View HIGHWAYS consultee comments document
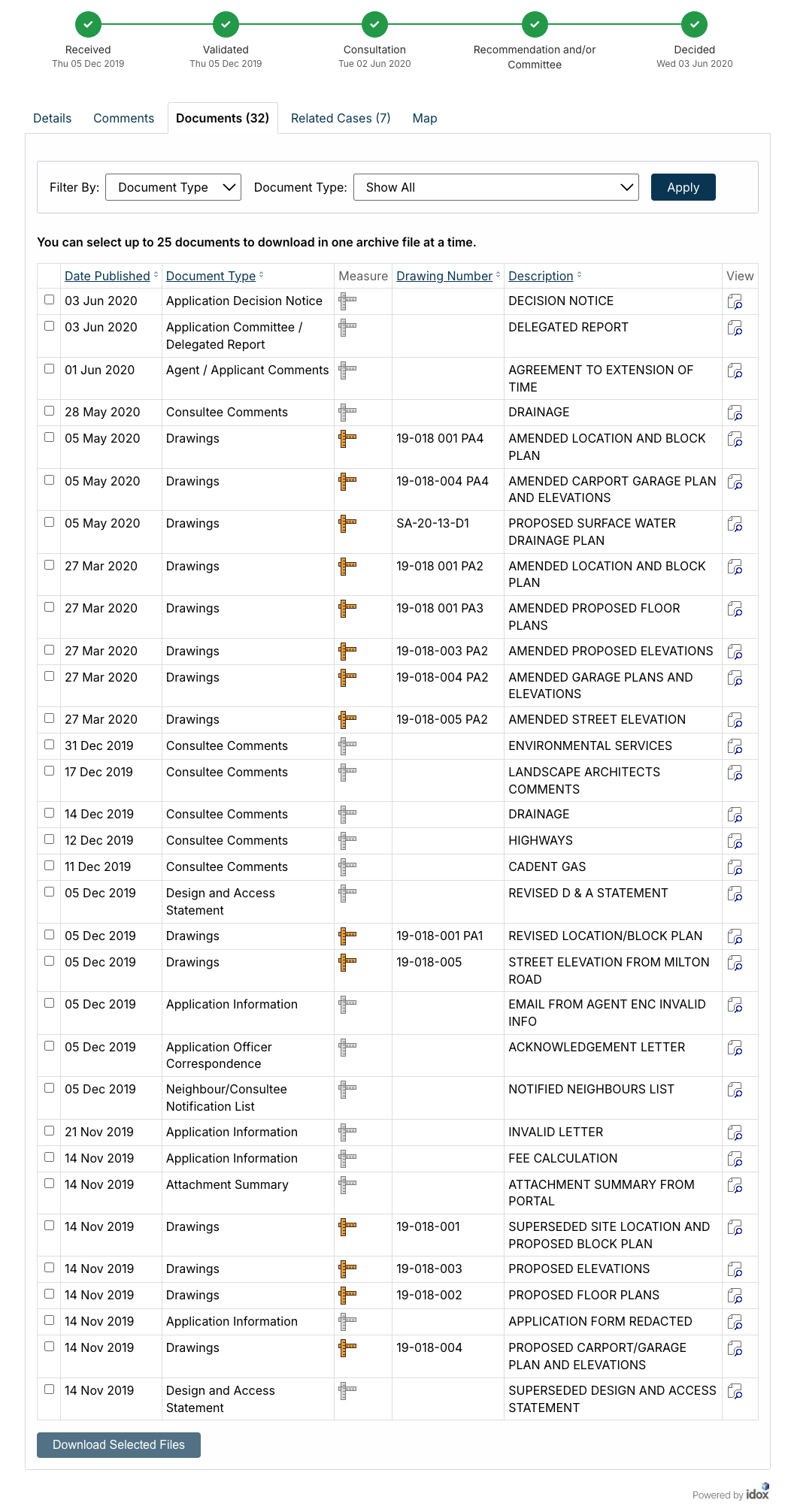791x1512 pixels. 735,842
